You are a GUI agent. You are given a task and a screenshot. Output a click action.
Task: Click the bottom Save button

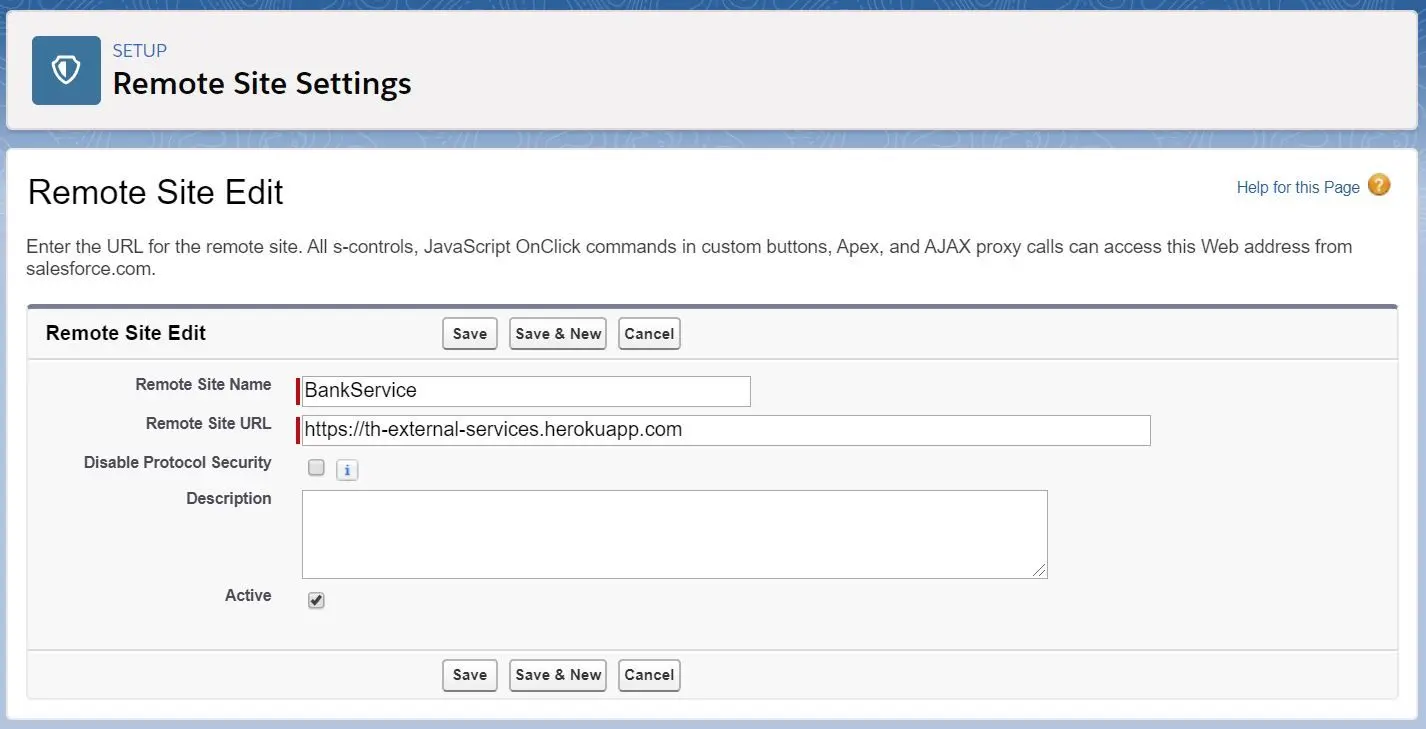point(470,675)
